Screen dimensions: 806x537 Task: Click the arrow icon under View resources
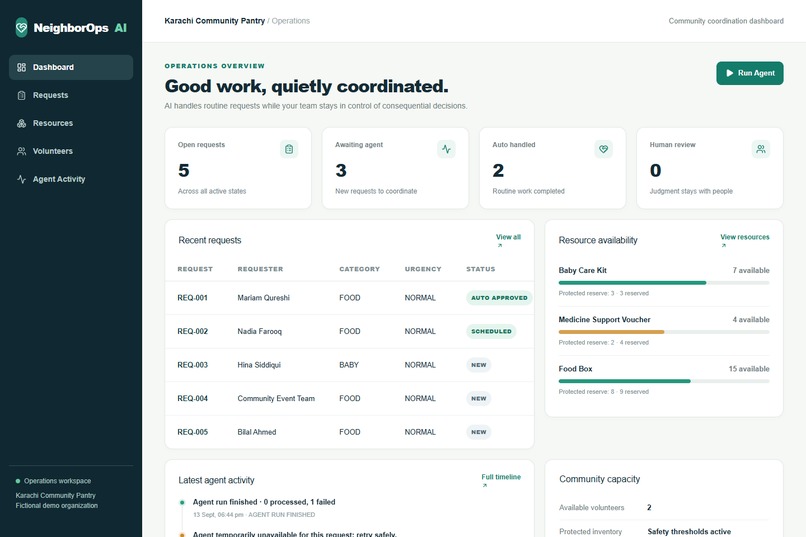tap(724, 246)
